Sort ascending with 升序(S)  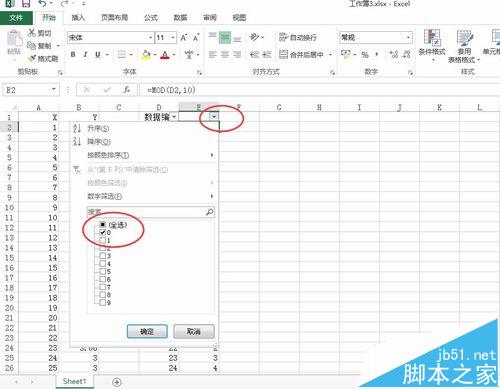coord(98,128)
